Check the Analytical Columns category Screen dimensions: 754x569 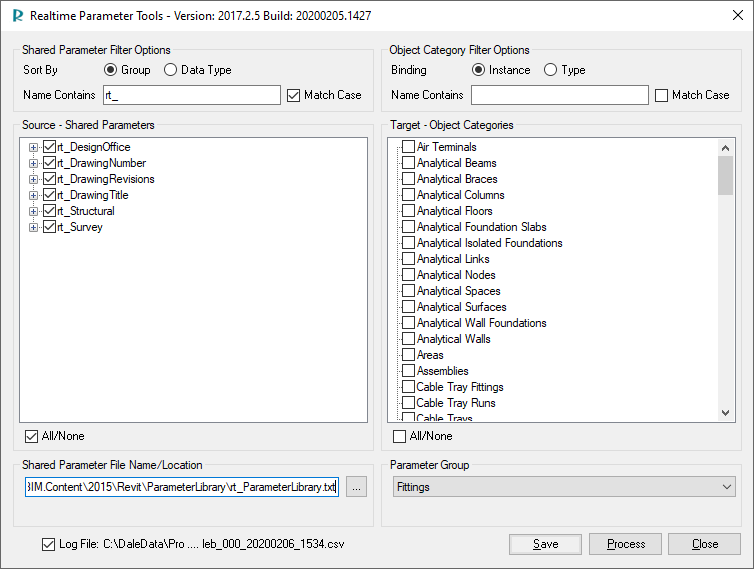408,195
